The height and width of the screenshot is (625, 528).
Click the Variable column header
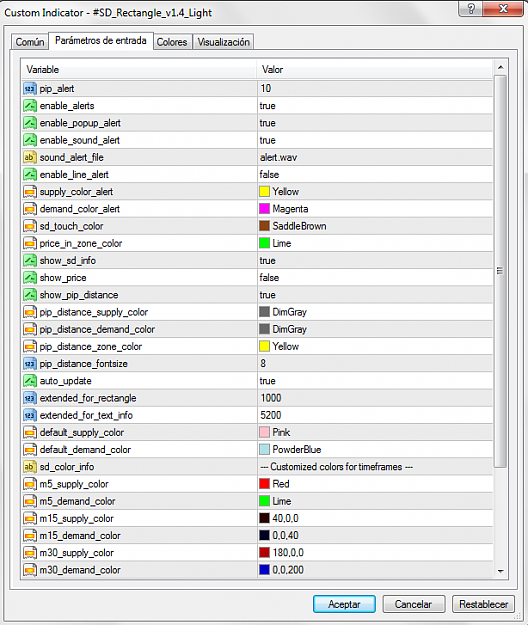(139, 70)
